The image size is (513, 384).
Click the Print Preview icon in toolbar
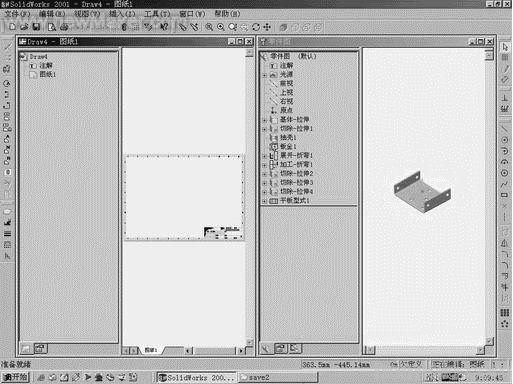point(52,27)
